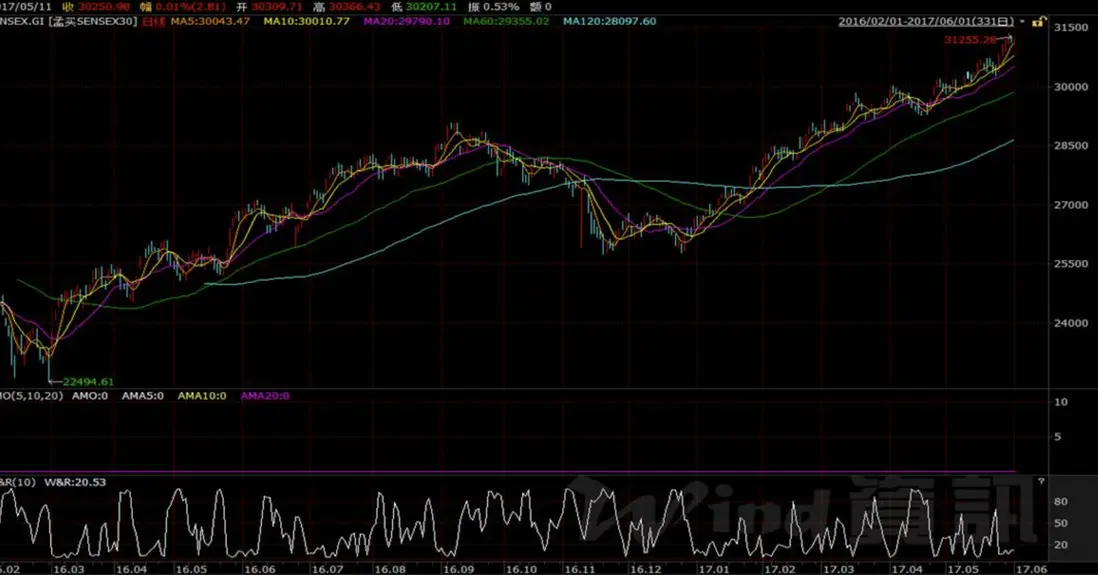Click the 24000 price axis label

pyautogui.click(x=1071, y=323)
